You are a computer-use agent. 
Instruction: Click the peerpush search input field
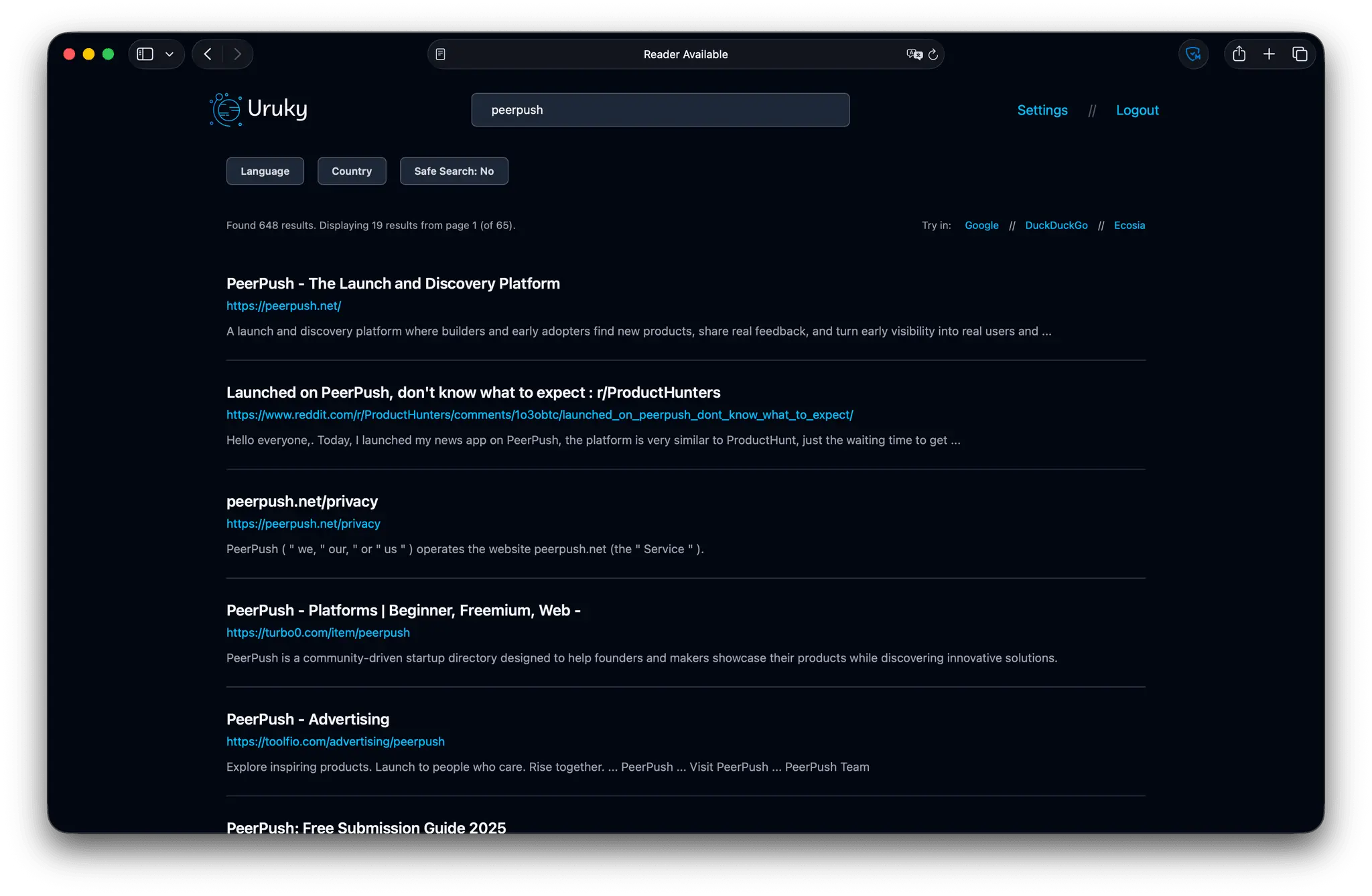pyautogui.click(x=660, y=110)
